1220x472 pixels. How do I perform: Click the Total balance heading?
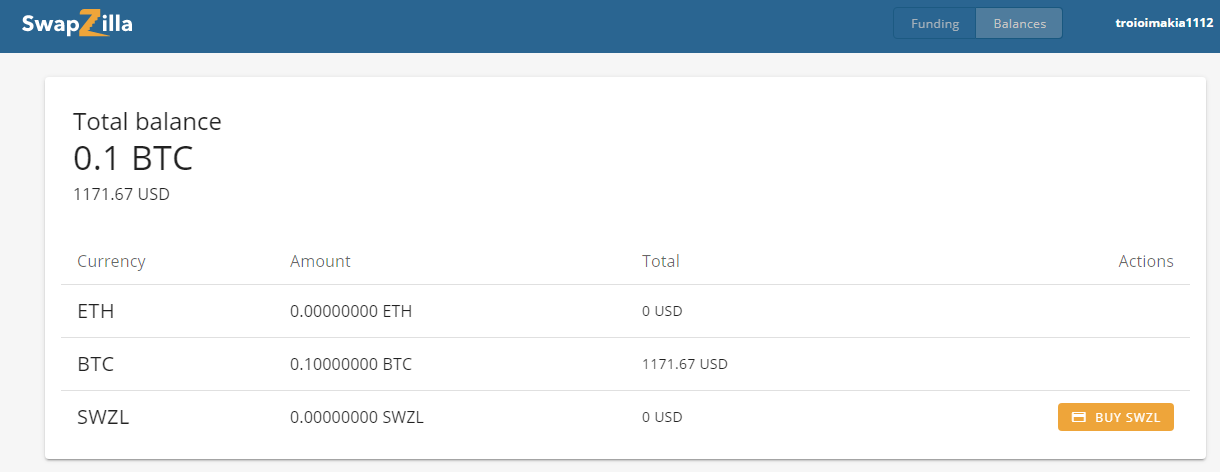point(147,122)
